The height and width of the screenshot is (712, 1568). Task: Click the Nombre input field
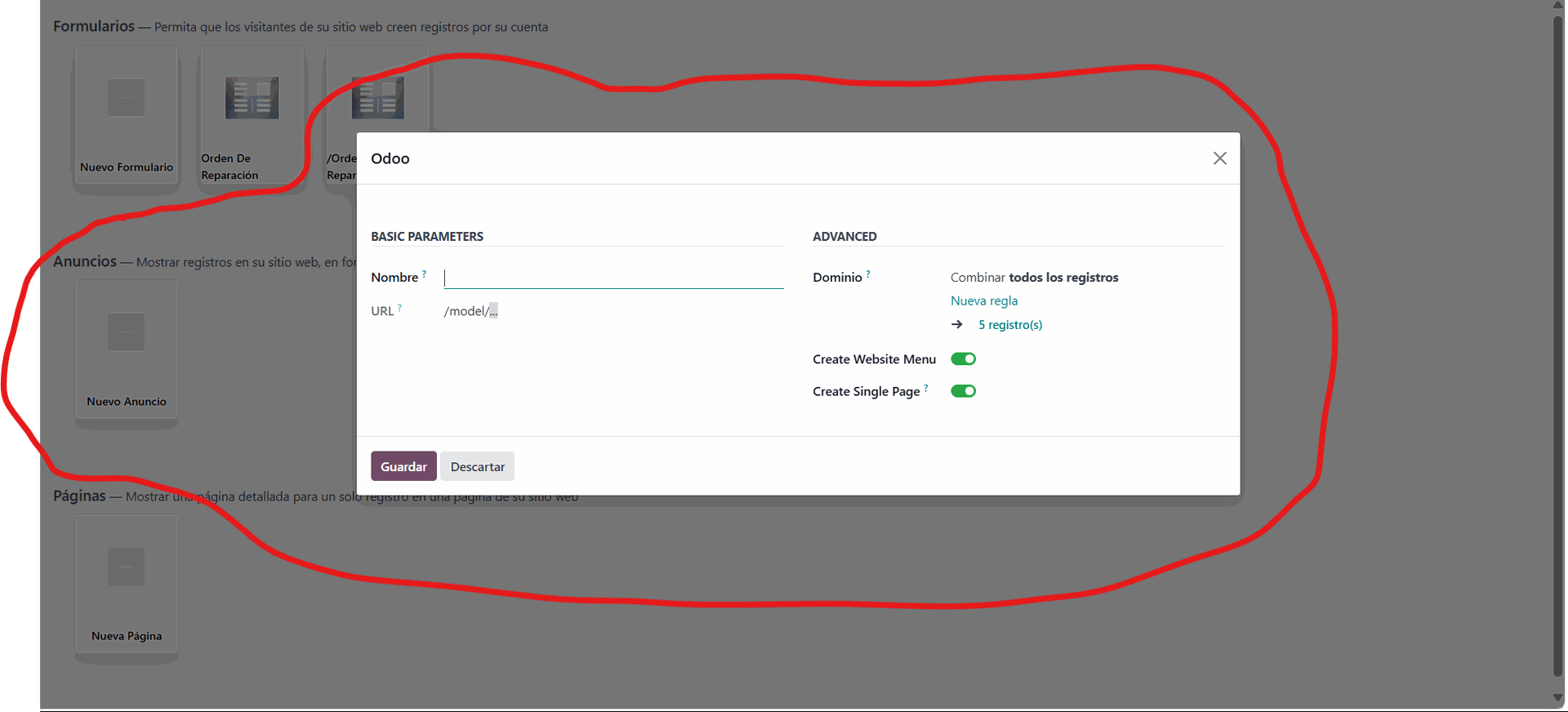coord(613,278)
